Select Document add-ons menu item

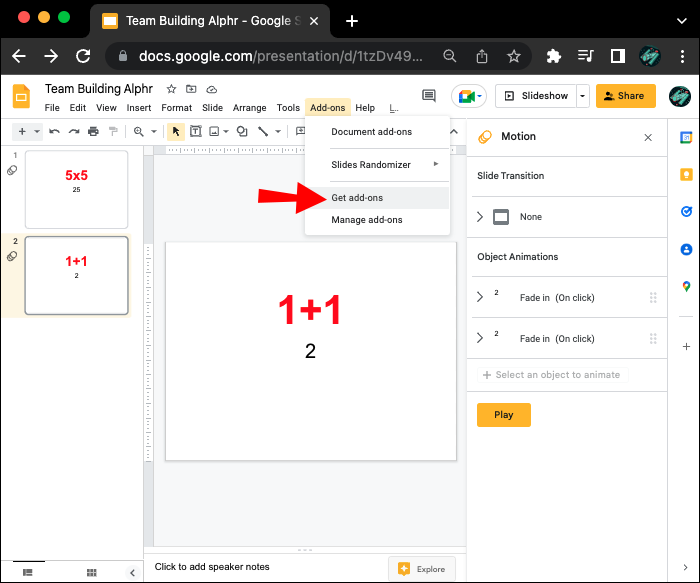pyautogui.click(x=377, y=132)
